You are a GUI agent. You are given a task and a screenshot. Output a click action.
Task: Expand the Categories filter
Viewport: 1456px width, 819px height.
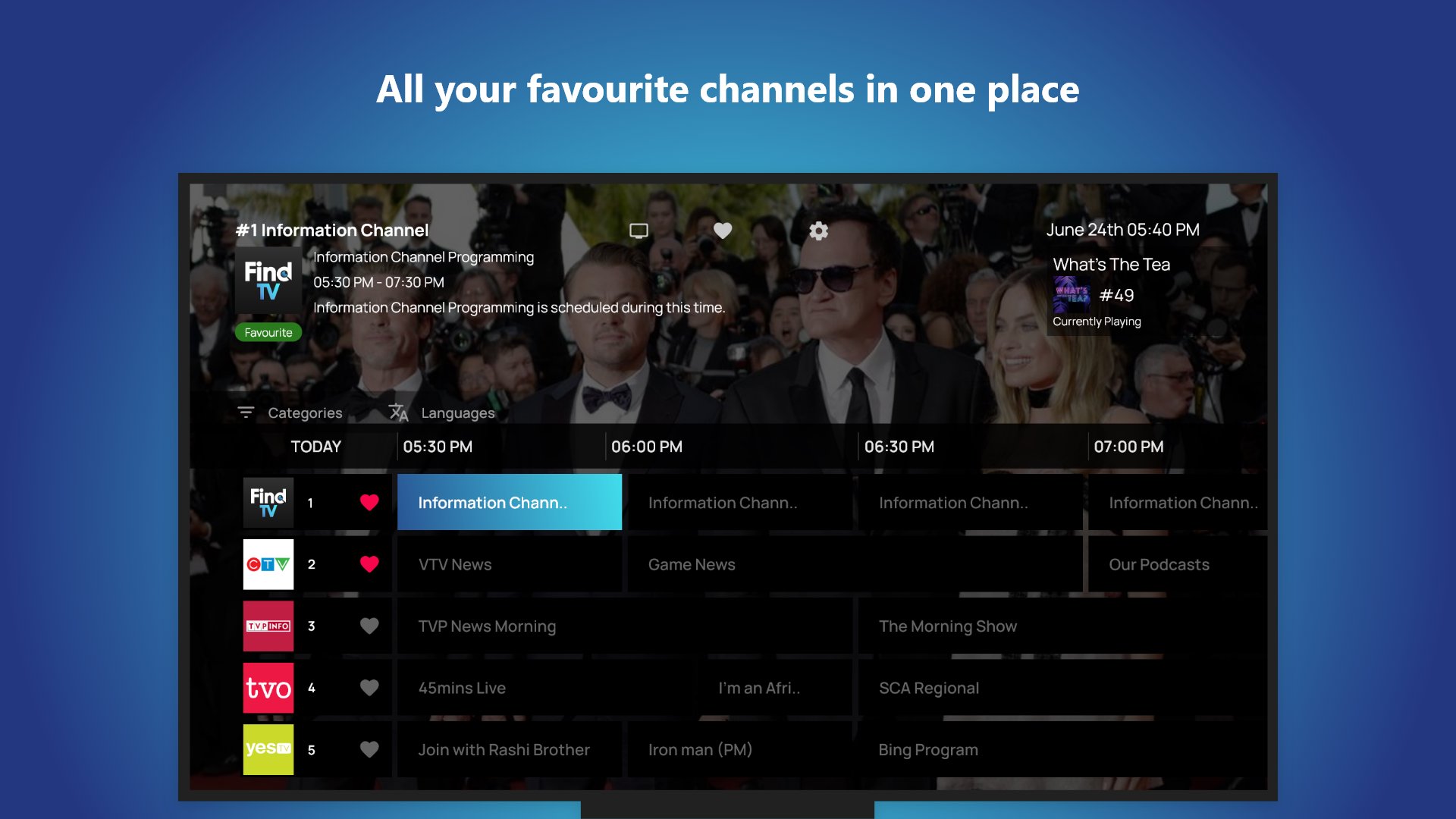[290, 413]
